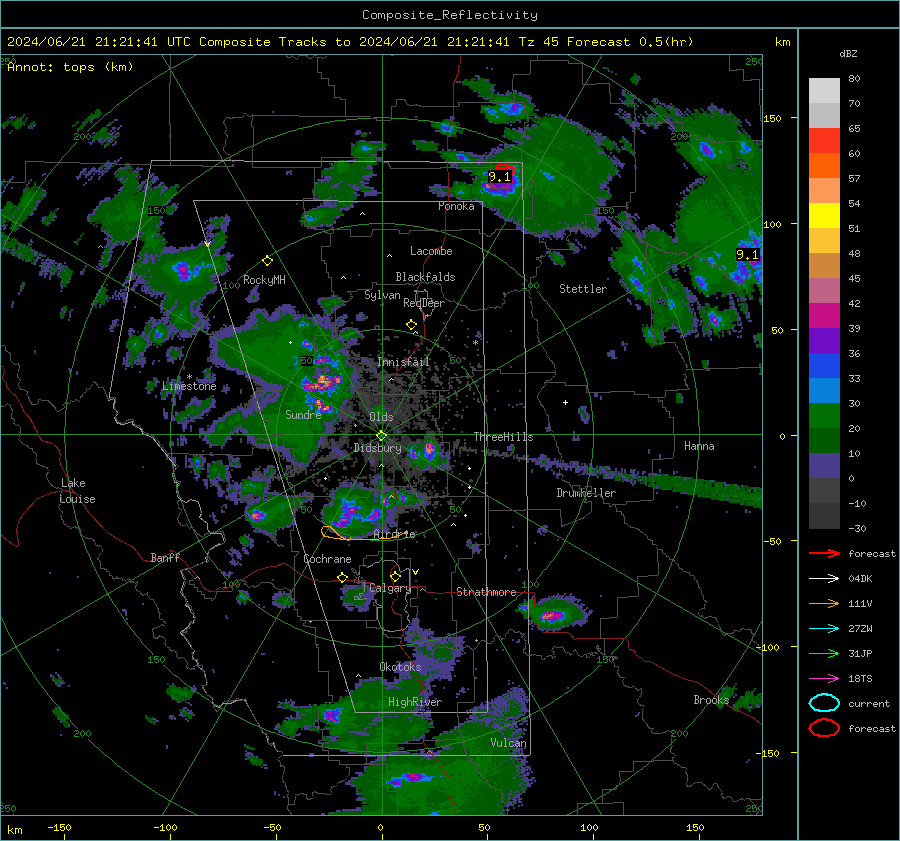
Task: Click the Calgary city label
Action: pyautogui.click(x=390, y=588)
